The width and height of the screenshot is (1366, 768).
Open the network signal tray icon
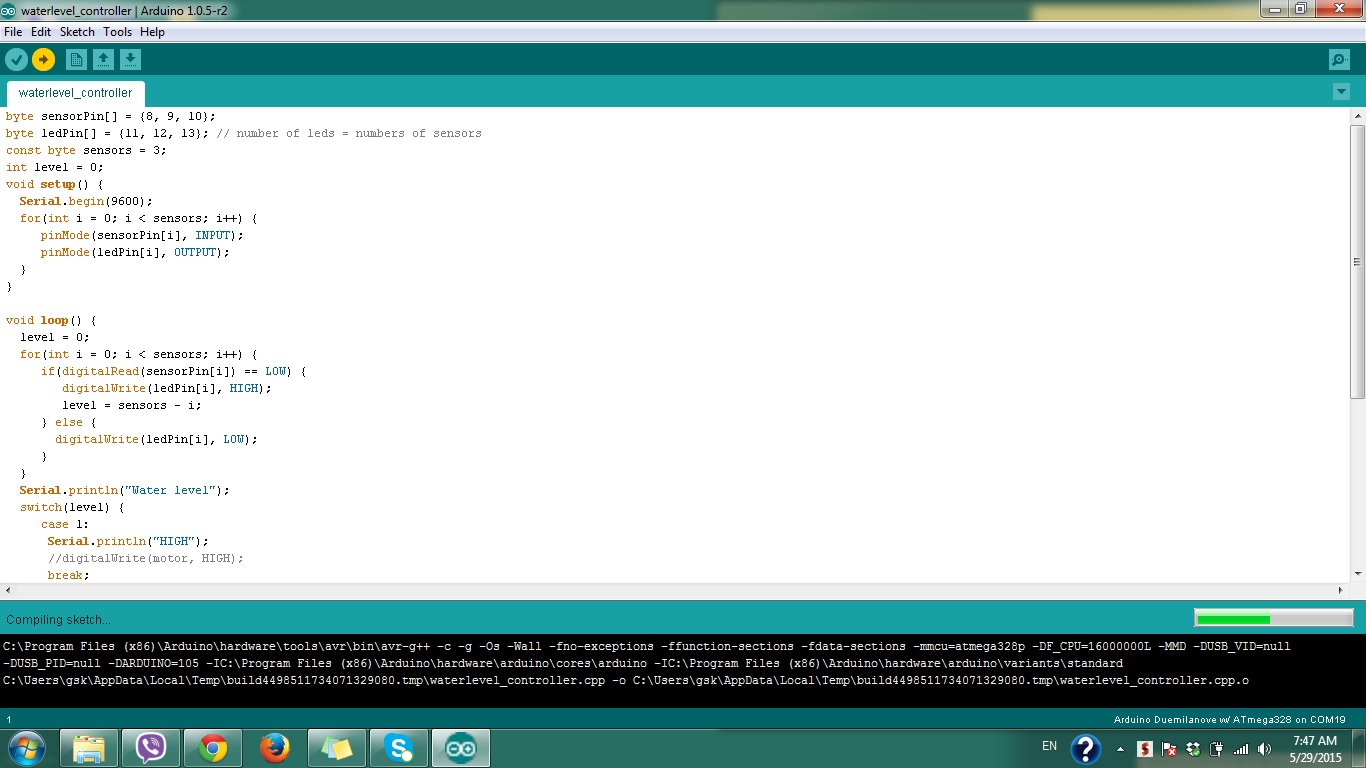click(1241, 749)
